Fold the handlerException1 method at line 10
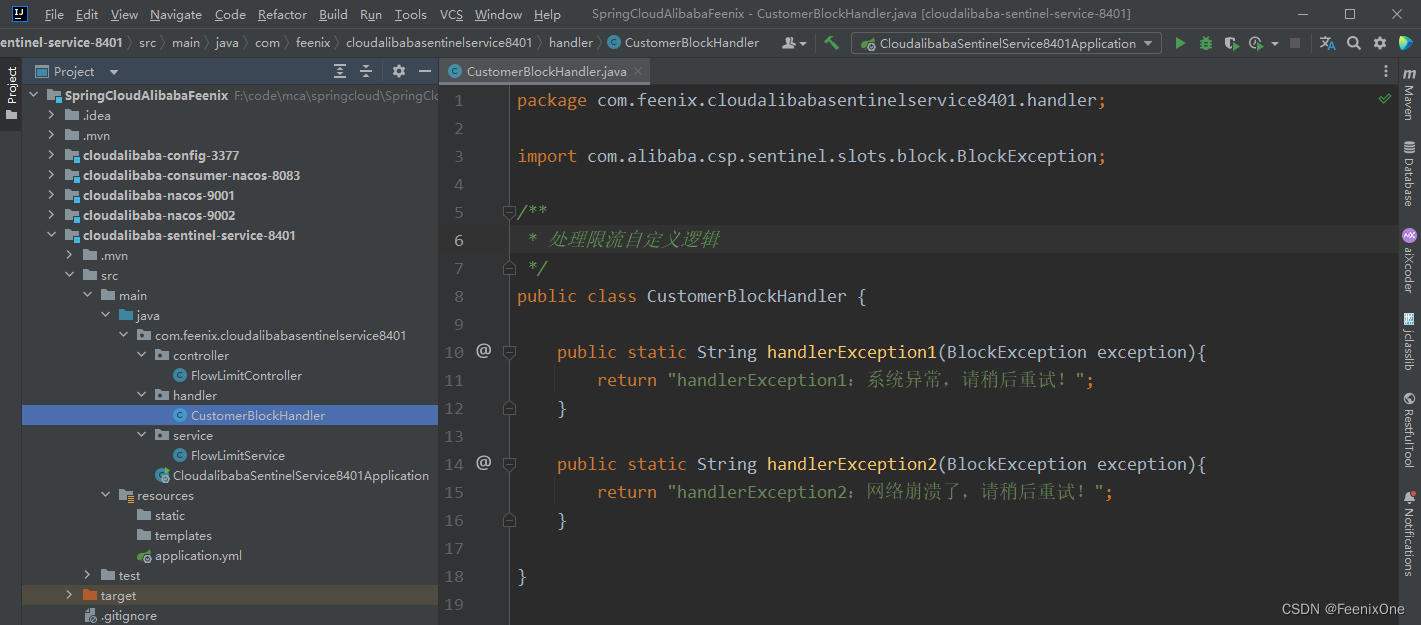This screenshot has width=1421, height=625. pos(509,351)
